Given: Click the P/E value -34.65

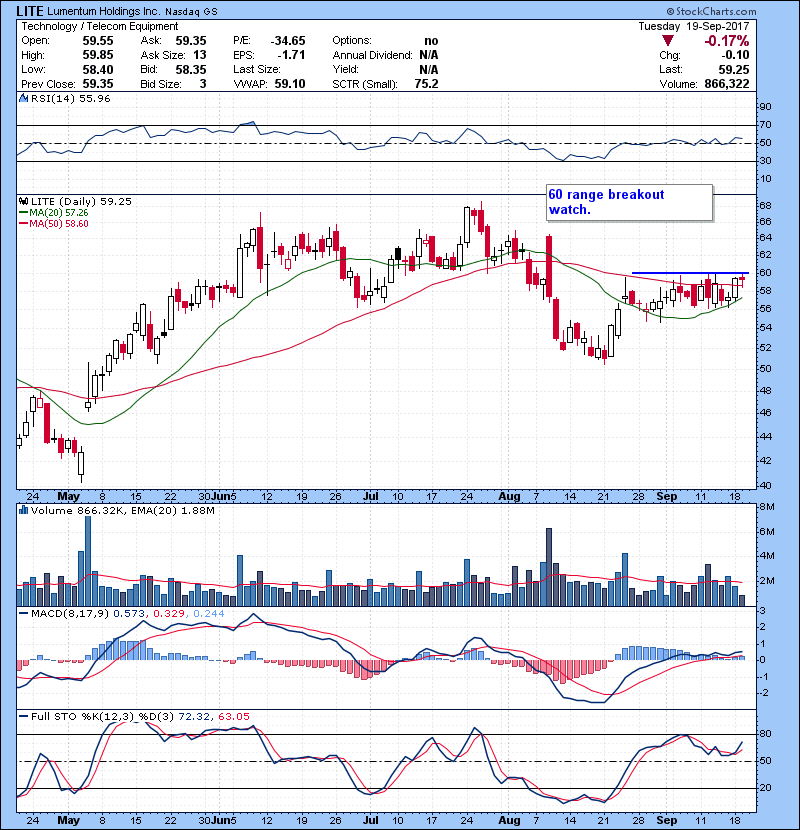Looking at the screenshot, I should (288, 41).
